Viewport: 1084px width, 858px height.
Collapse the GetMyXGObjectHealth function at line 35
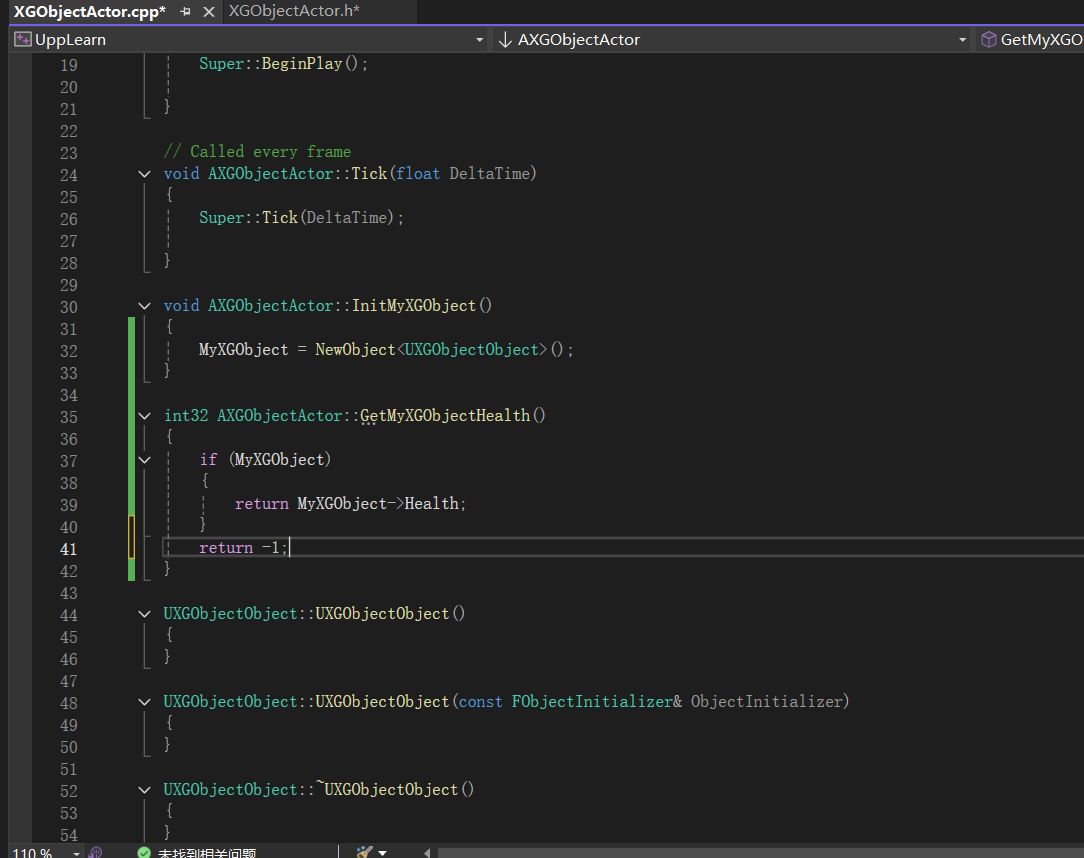[144, 416]
